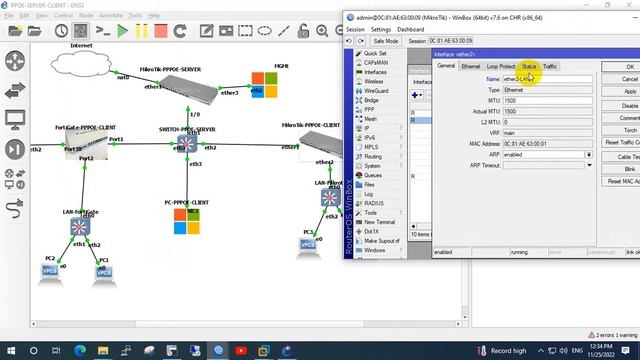The width and height of the screenshot is (640, 360).
Task: Select the MikroTik-PPPOE-SERVER router node
Action: pos(189,89)
